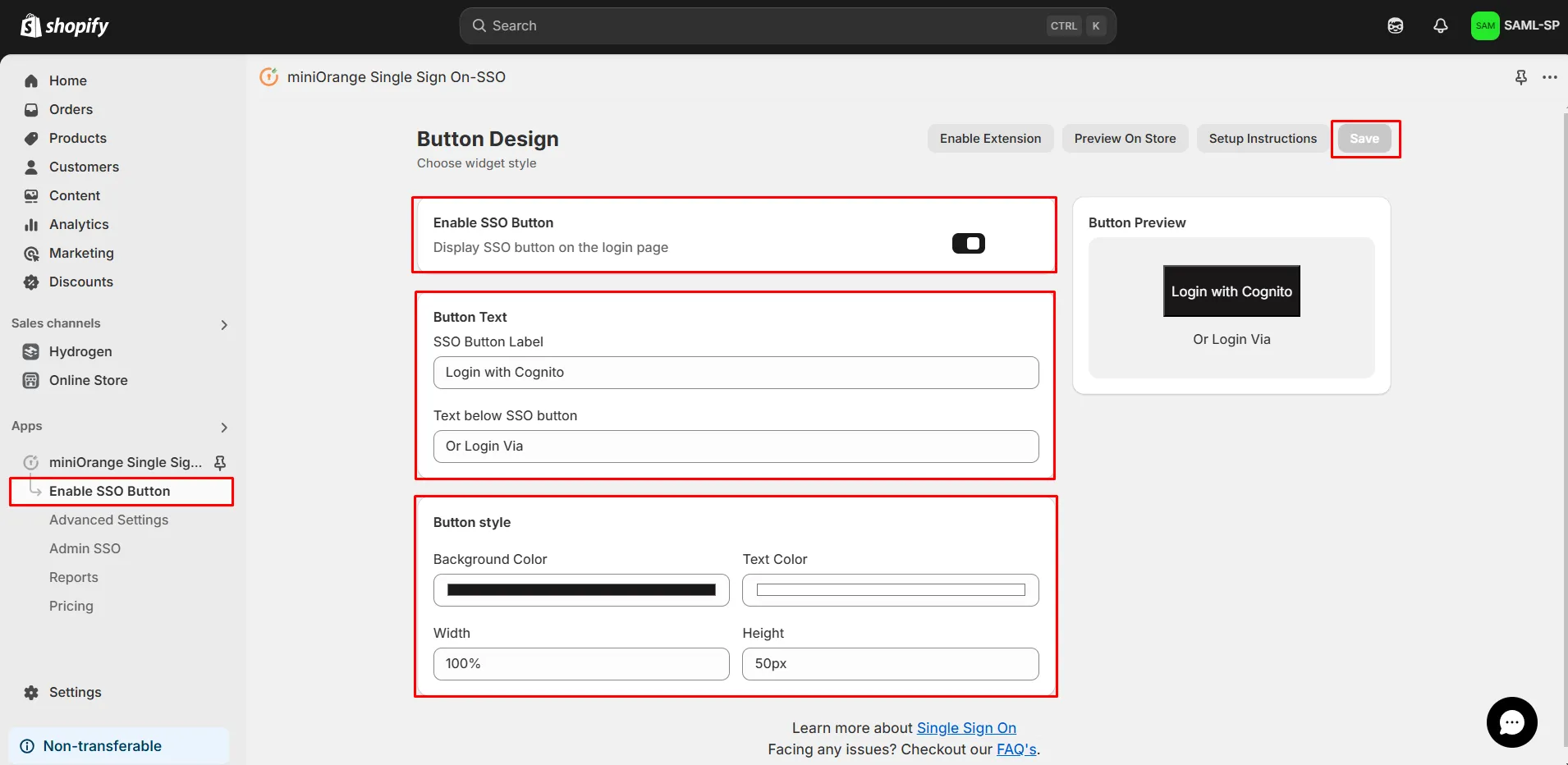This screenshot has height=765, width=1568.
Task: Expand the Sales channels section
Action: tap(224, 325)
